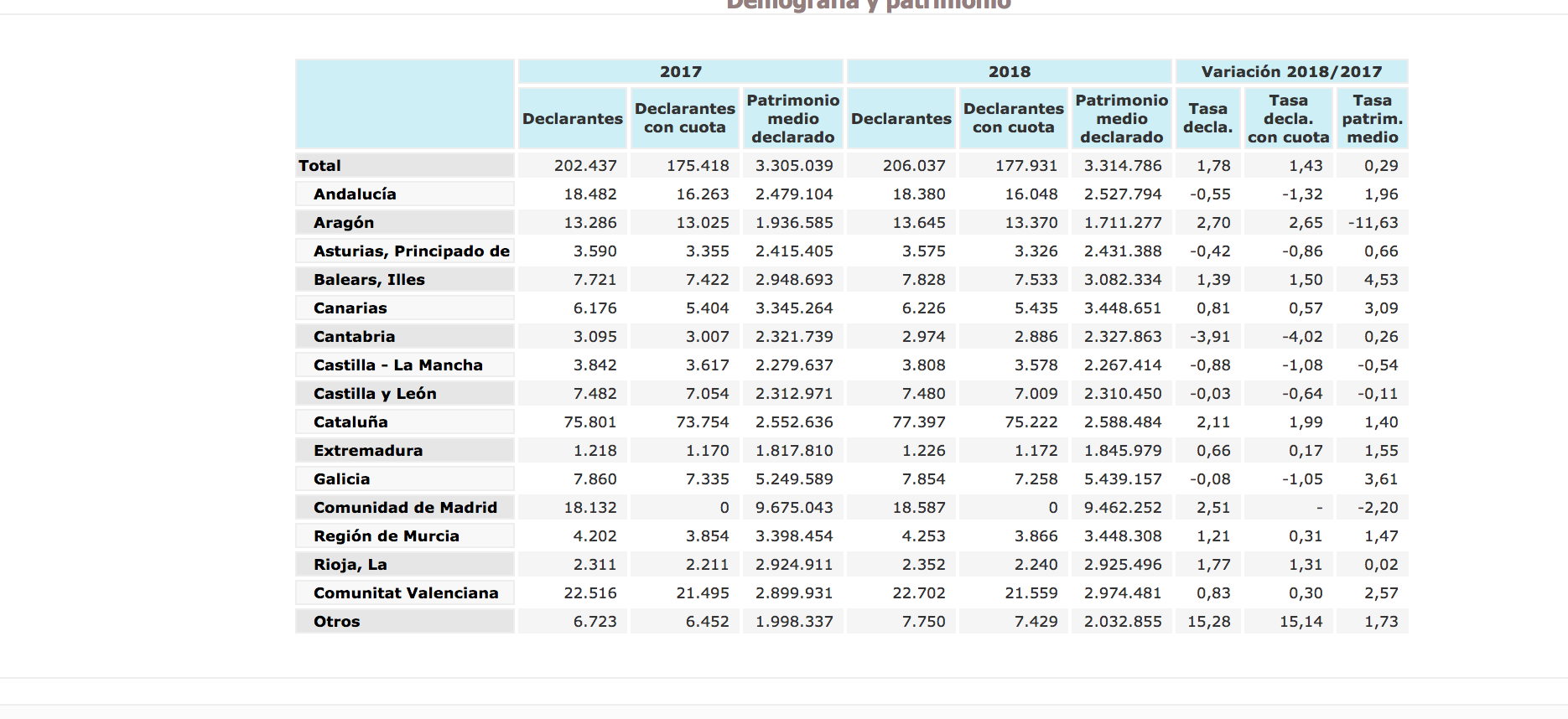
Task: Select Madrid's 9.675.043 patrimonio cell
Action: click(x=793, y=508)
